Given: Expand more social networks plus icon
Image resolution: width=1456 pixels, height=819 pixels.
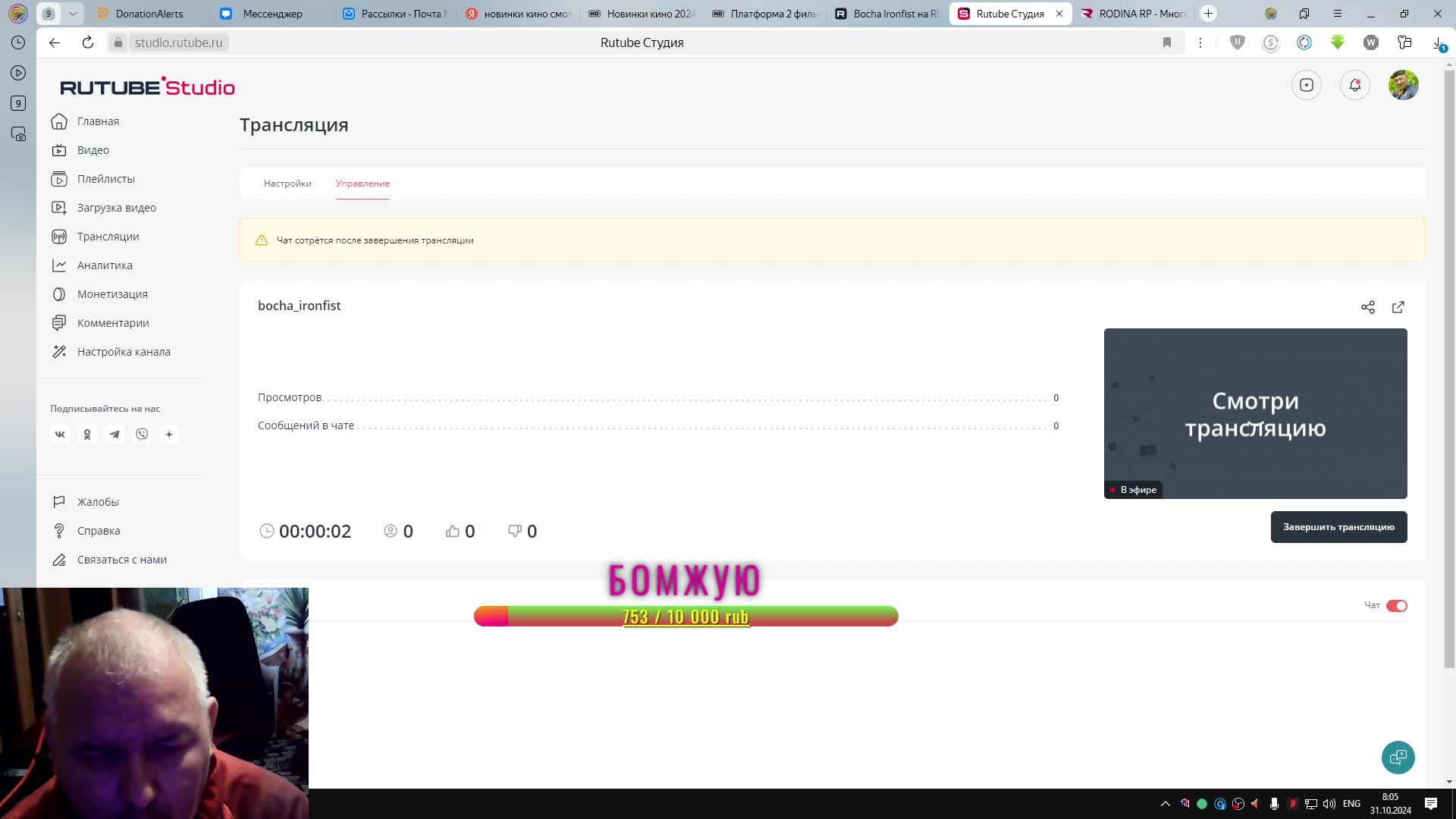Looking at the screenshot, I should click(x=169, y=435).
